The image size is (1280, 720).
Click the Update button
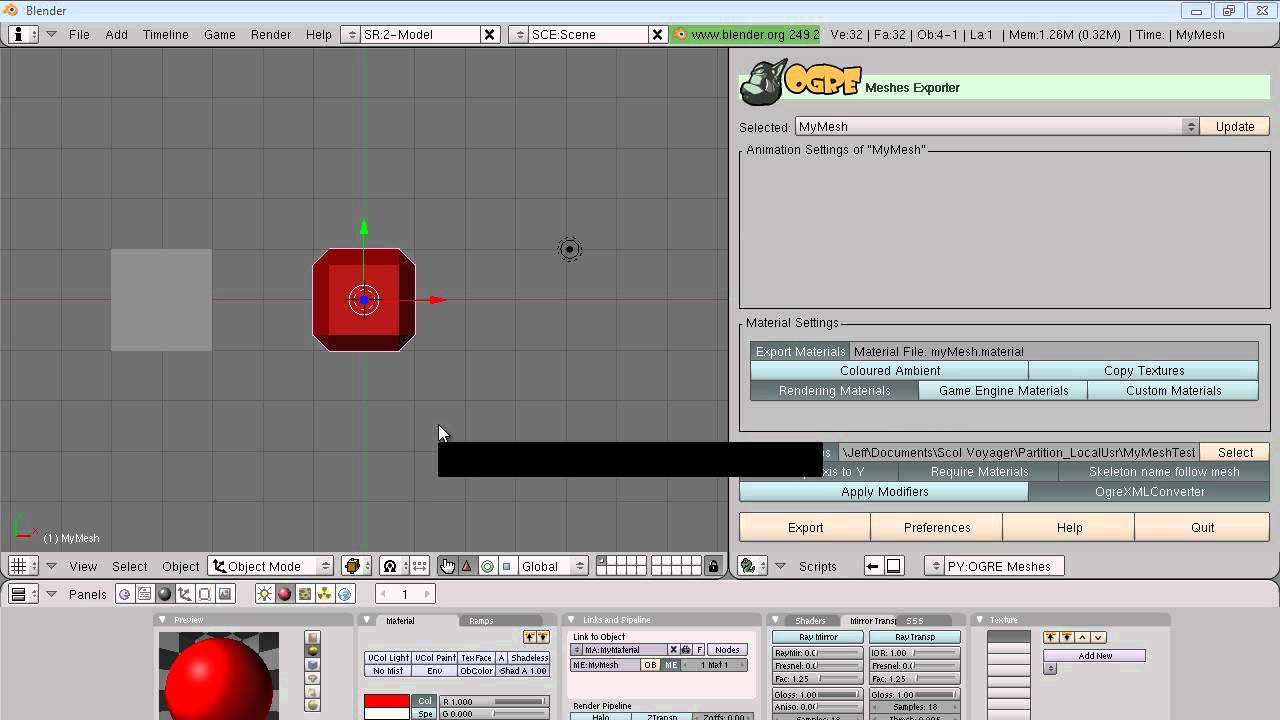pyautogui.click(x=1235, y=127)
